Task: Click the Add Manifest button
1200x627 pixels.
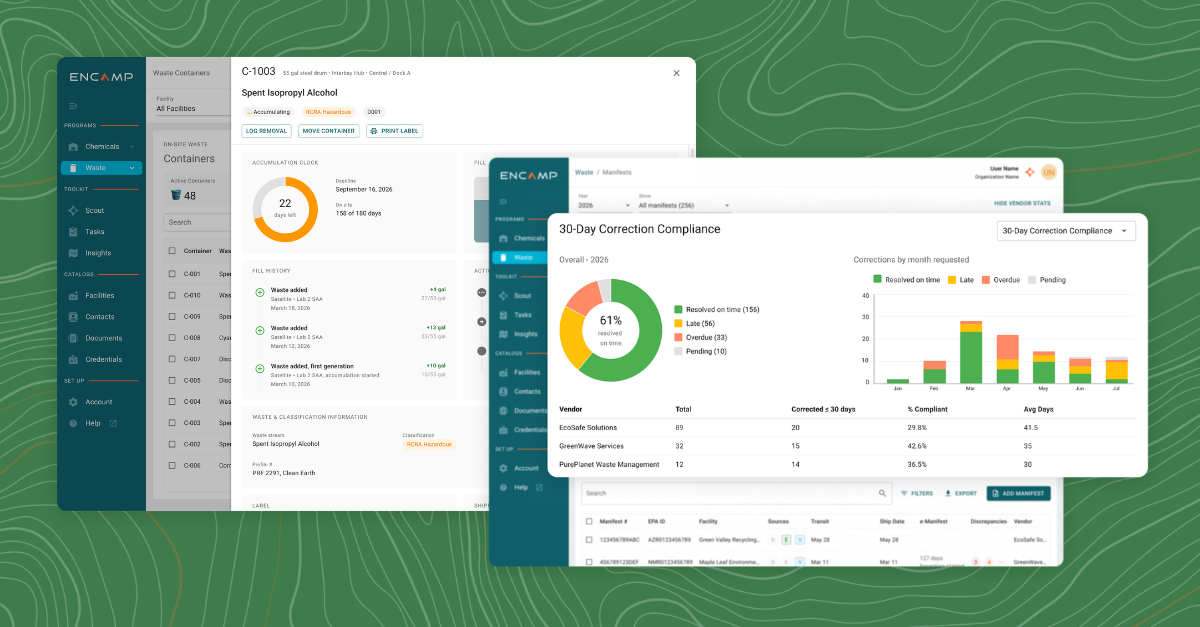Action: 1018,493
